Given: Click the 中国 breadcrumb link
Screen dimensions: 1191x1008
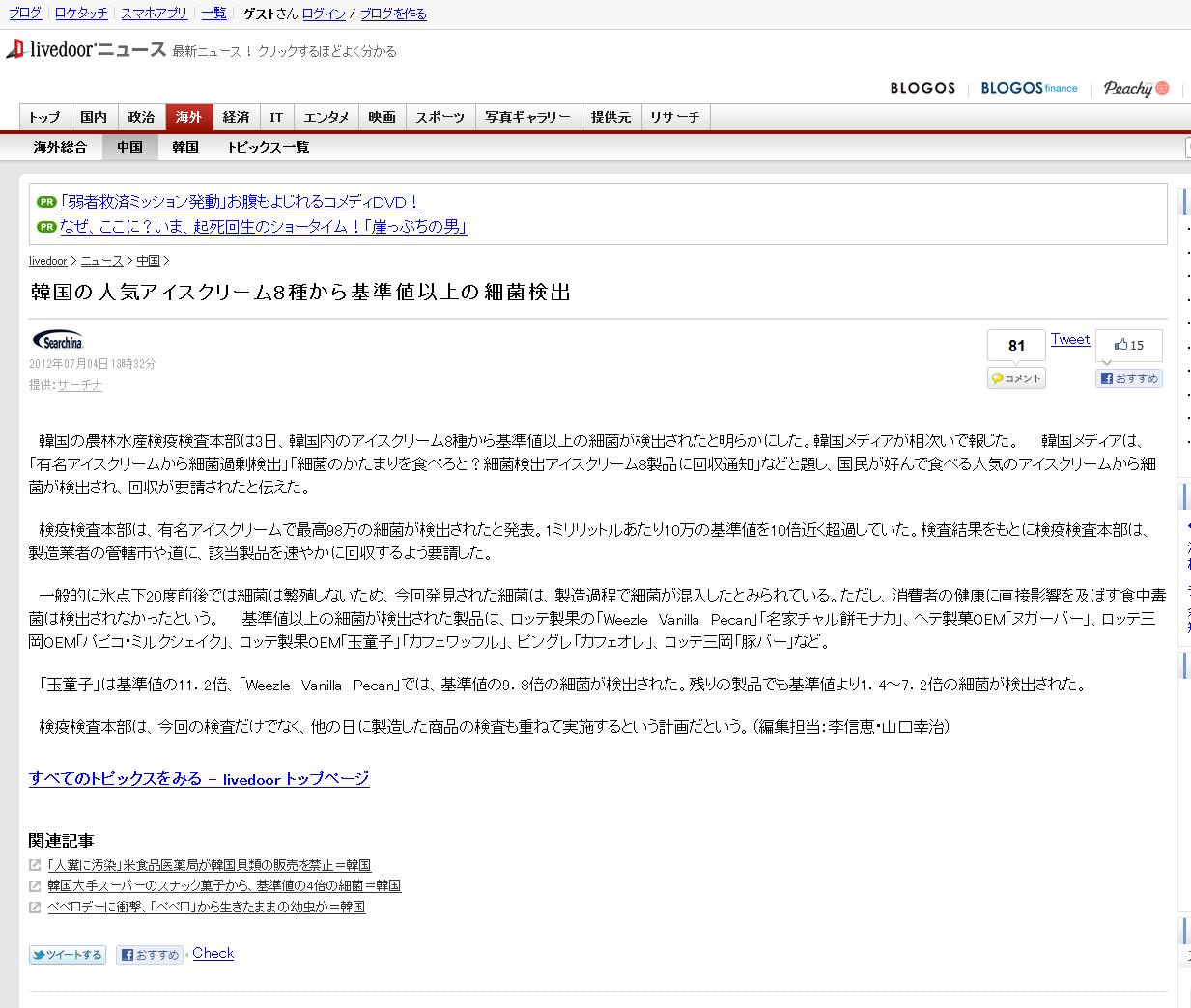Looking at the screenshot, I should point(148,261).
